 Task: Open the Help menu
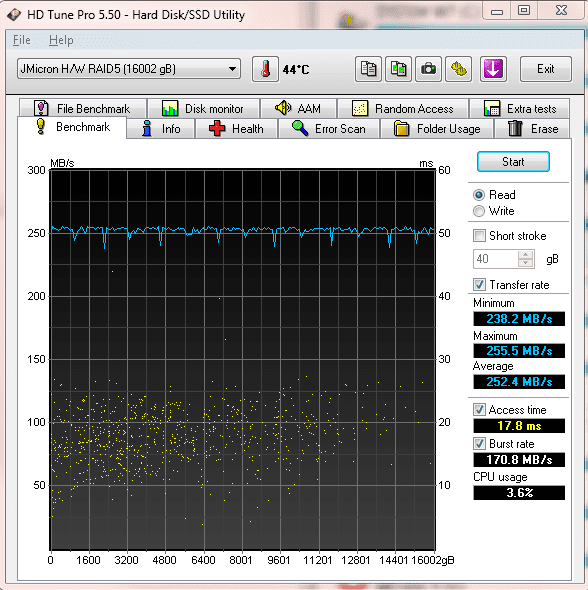(x=61, y=40)
